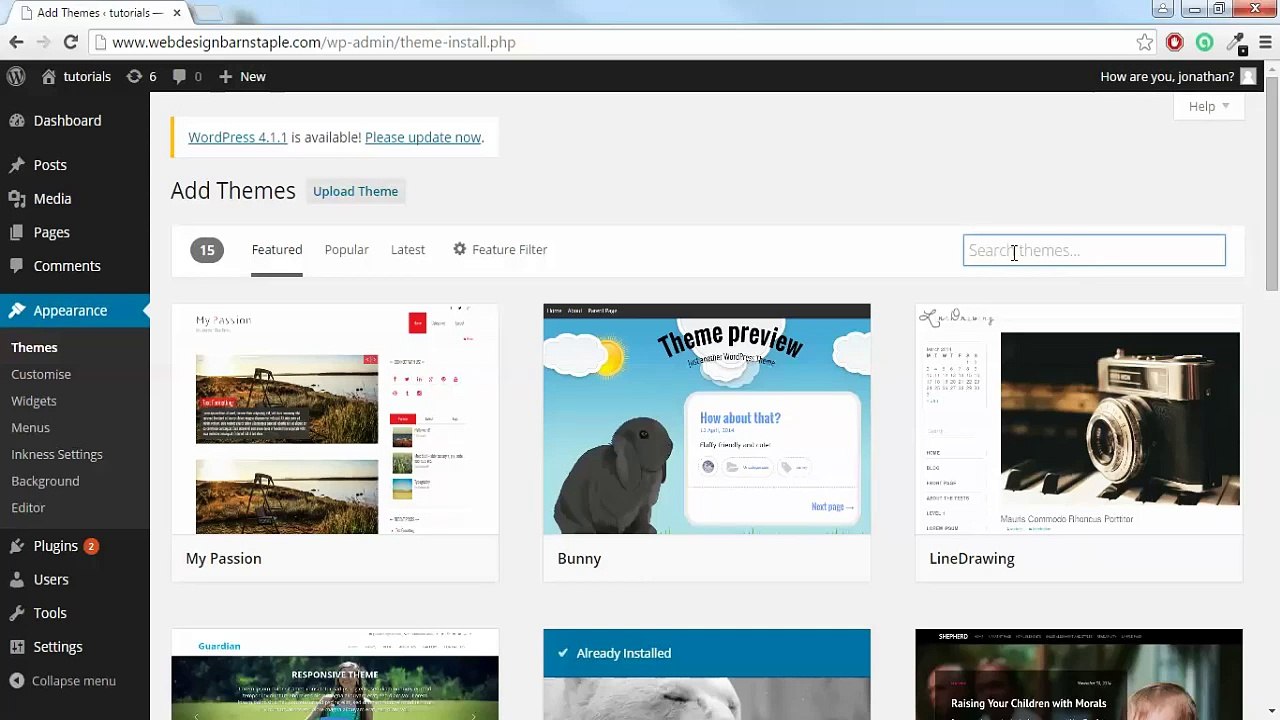
Task: Select the Popular themes tab
Action: (347, 249)
